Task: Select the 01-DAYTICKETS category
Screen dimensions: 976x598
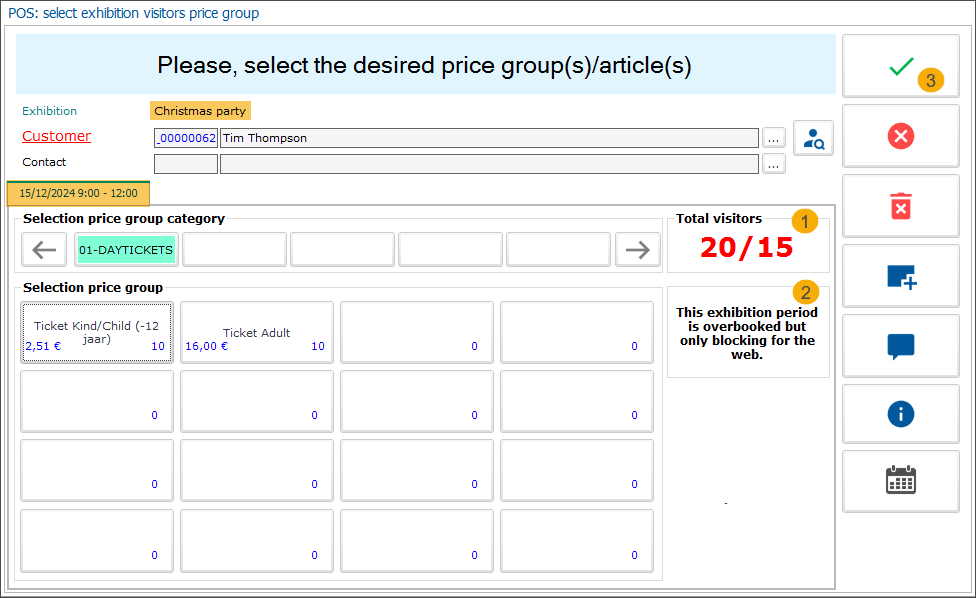Action: (126, 250)
